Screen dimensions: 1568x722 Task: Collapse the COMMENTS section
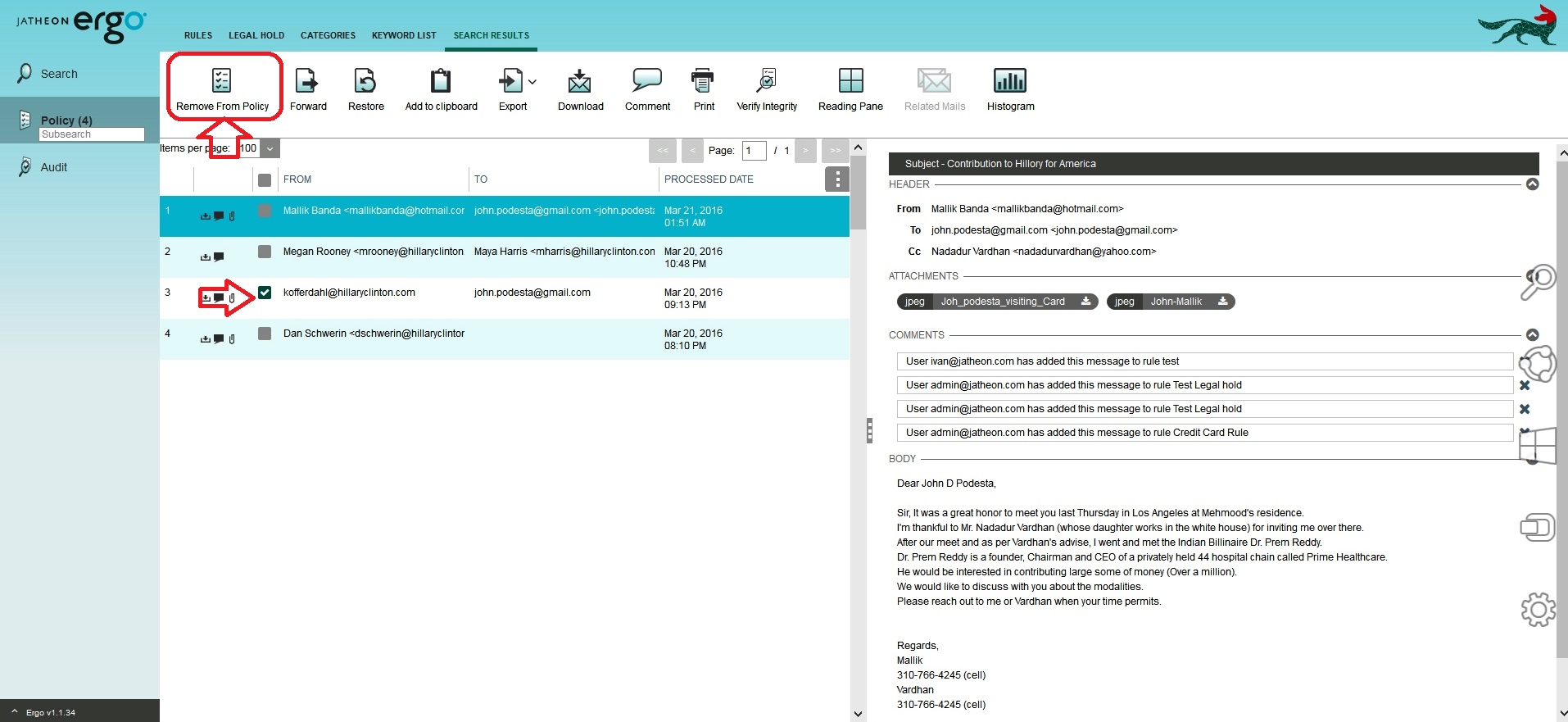(x=1532, y=335)
